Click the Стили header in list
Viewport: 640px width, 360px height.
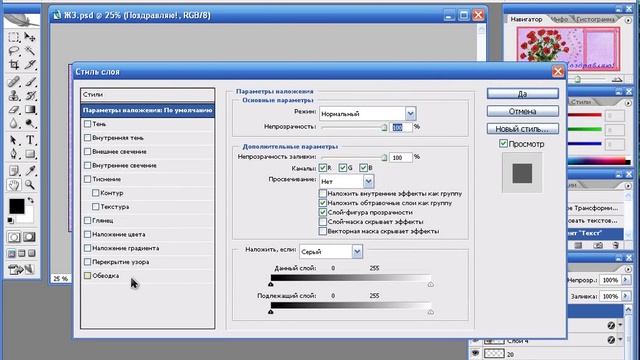(147, 95)
